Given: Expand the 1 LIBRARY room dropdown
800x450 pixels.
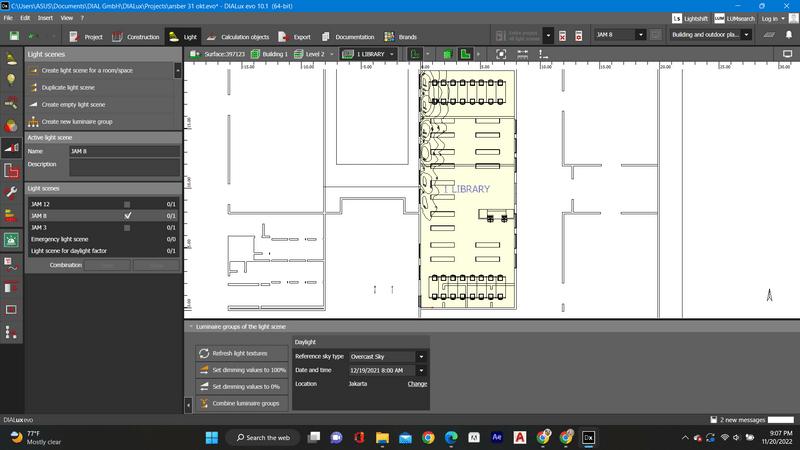Looking at the screenshot, I should (392, 54).
